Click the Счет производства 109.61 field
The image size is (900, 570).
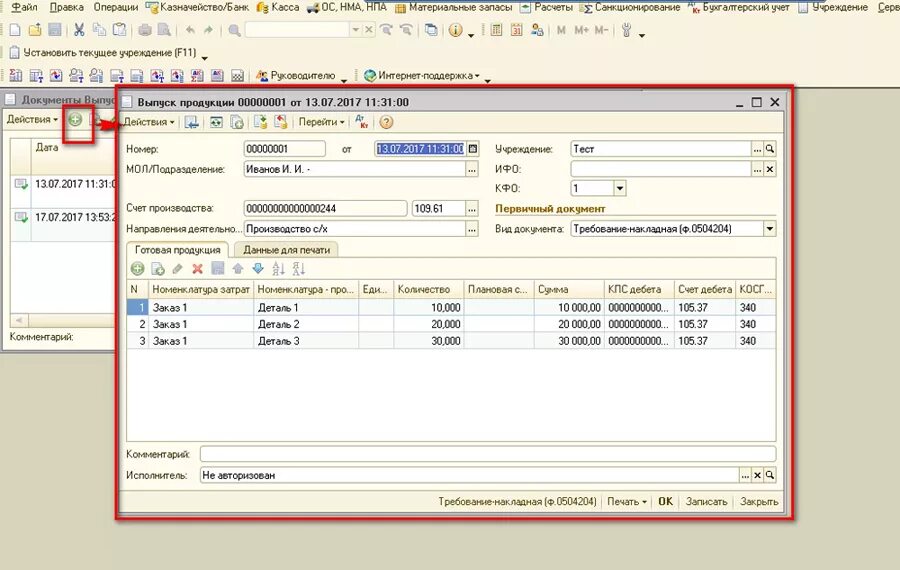pos(438,208)
